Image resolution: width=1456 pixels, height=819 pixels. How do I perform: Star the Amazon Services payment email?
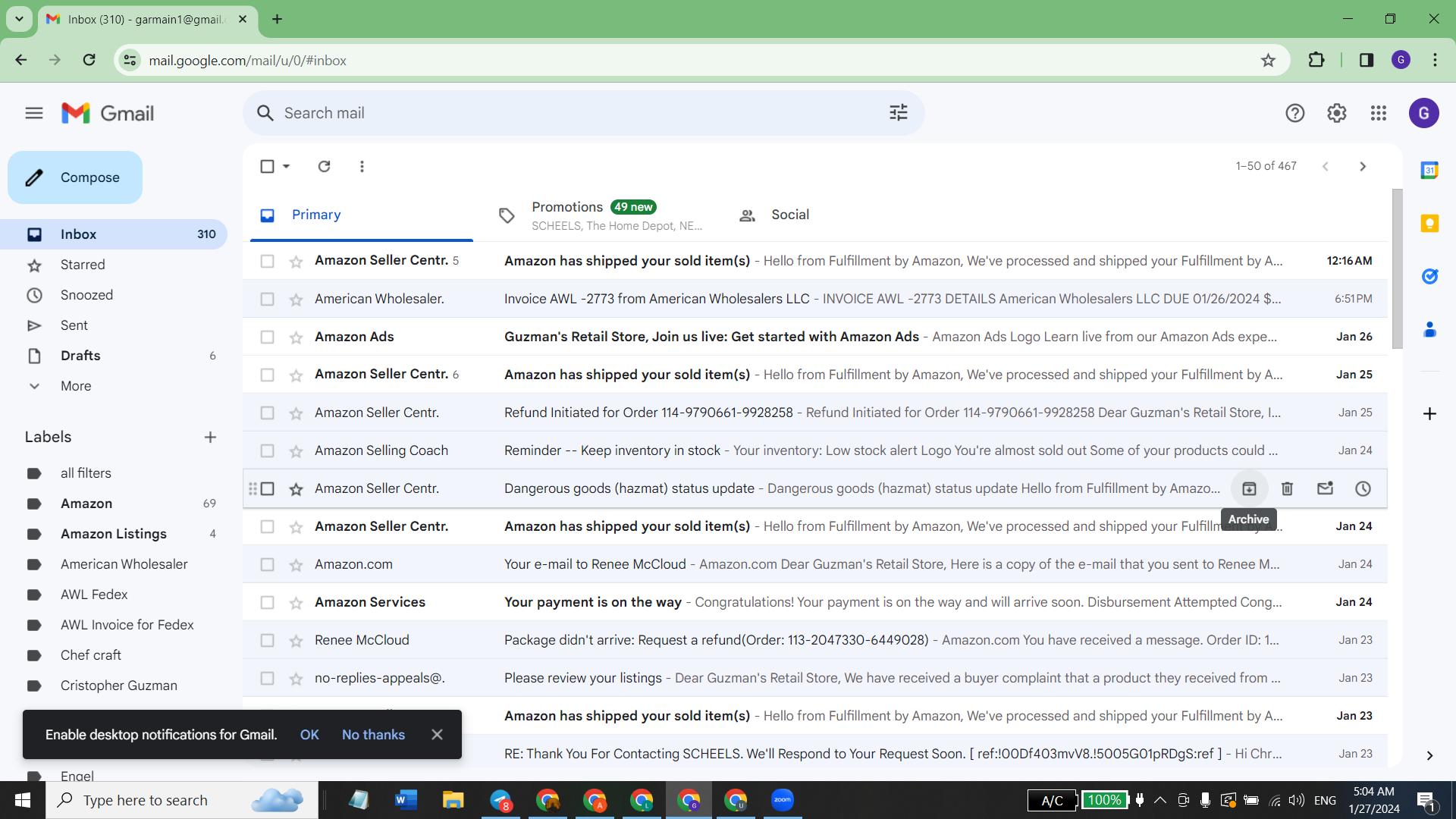[296, 603]
